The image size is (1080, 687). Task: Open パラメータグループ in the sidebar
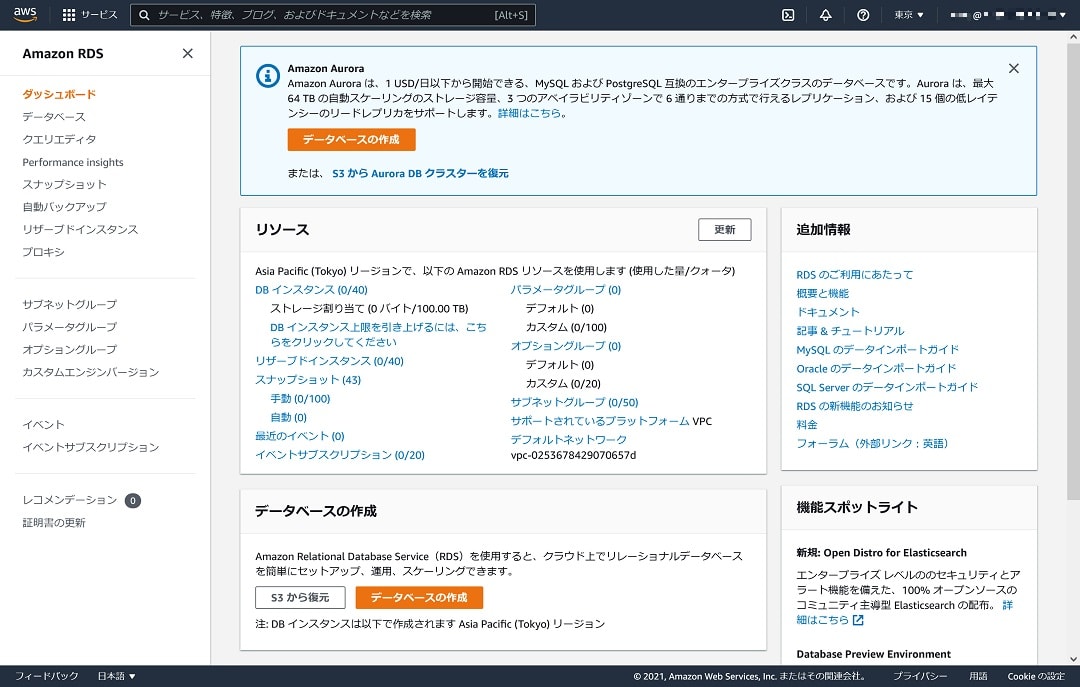[x=70, y=327]
